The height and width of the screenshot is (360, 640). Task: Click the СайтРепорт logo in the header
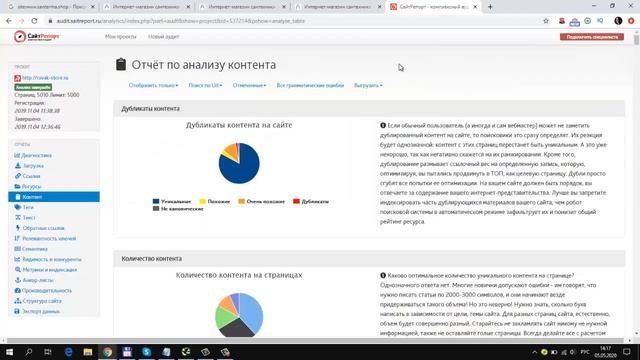37,37
